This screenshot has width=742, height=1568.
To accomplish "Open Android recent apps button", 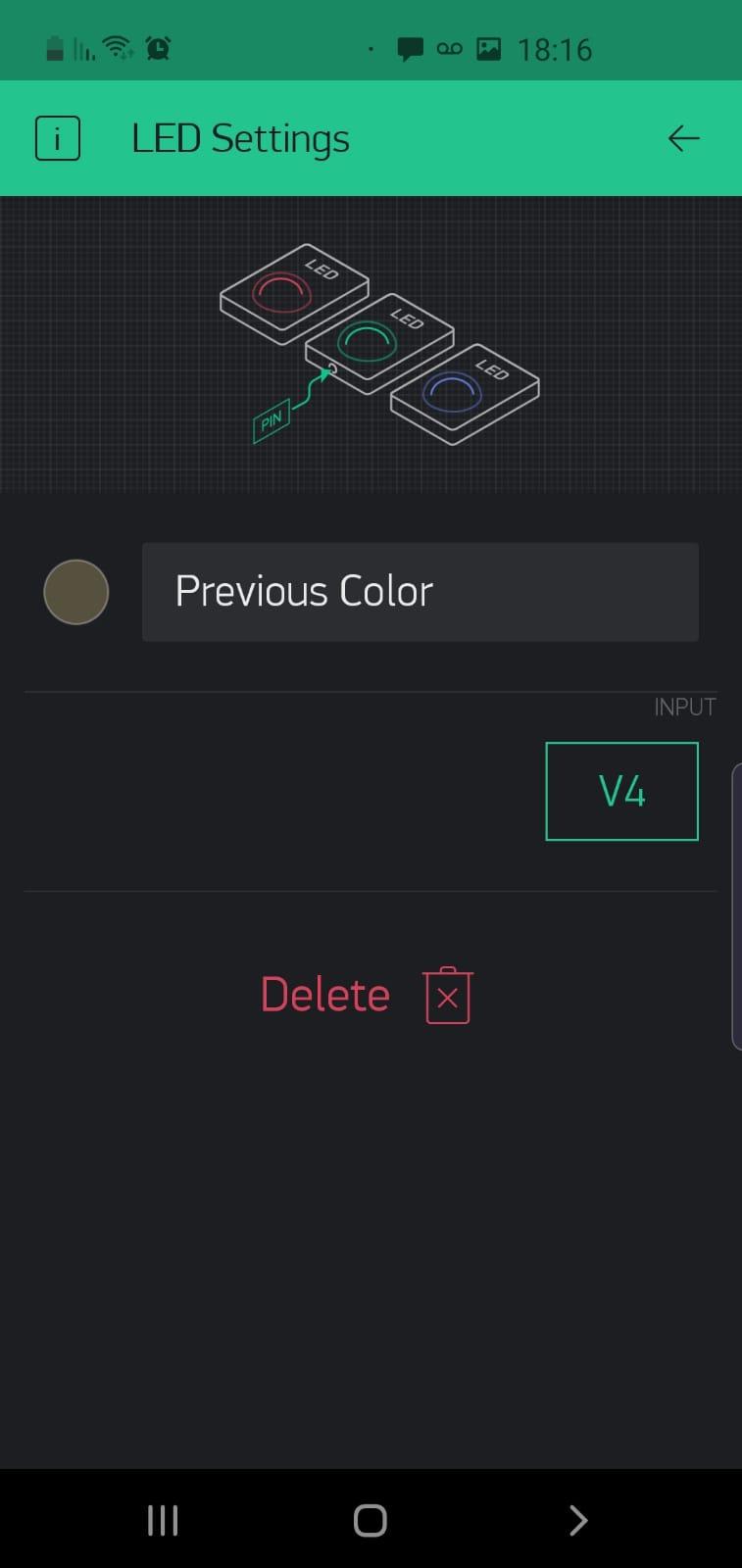I will coord(163,1520).
